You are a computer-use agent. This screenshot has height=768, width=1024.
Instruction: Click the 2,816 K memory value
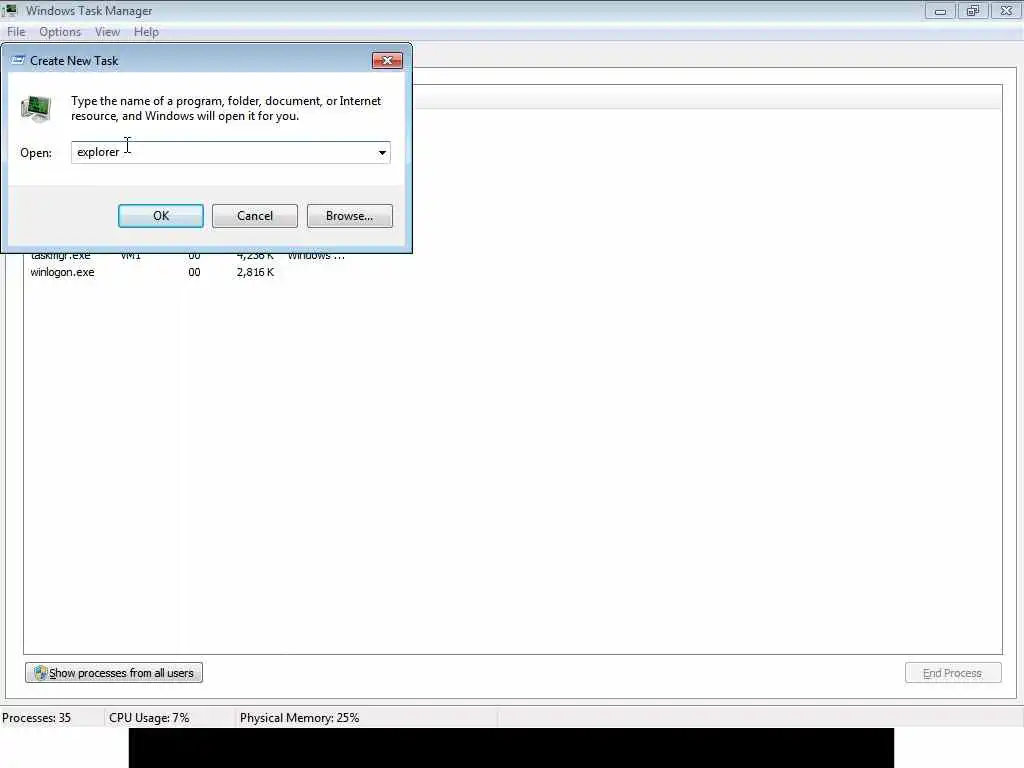pos(255,272)
